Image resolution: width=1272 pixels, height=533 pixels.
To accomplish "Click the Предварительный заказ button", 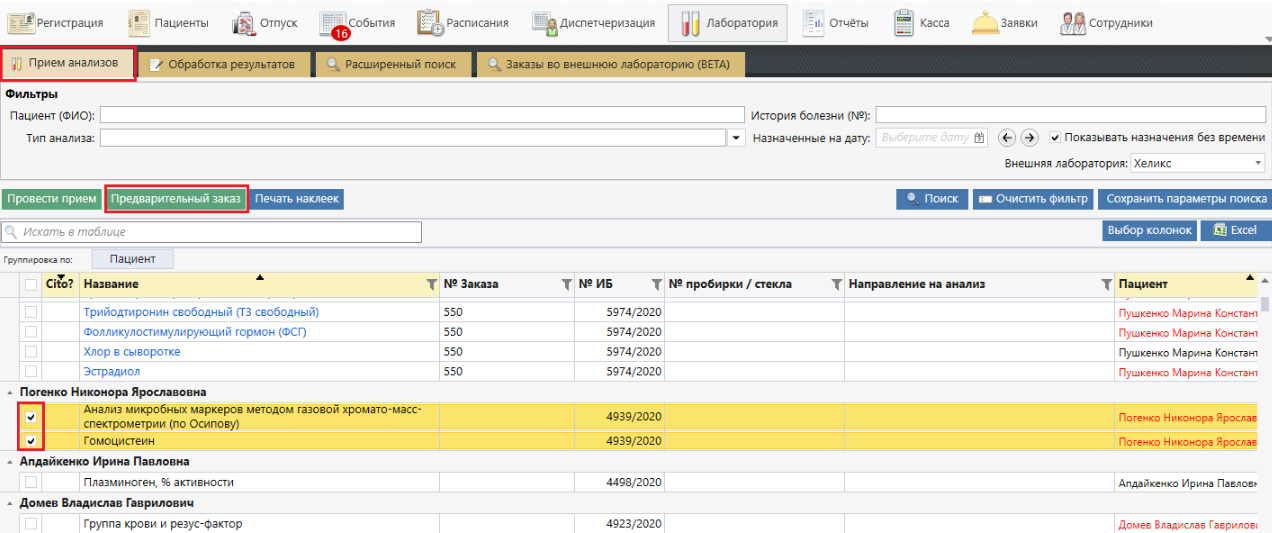I will pyautogui.click(x=176, y=199).
